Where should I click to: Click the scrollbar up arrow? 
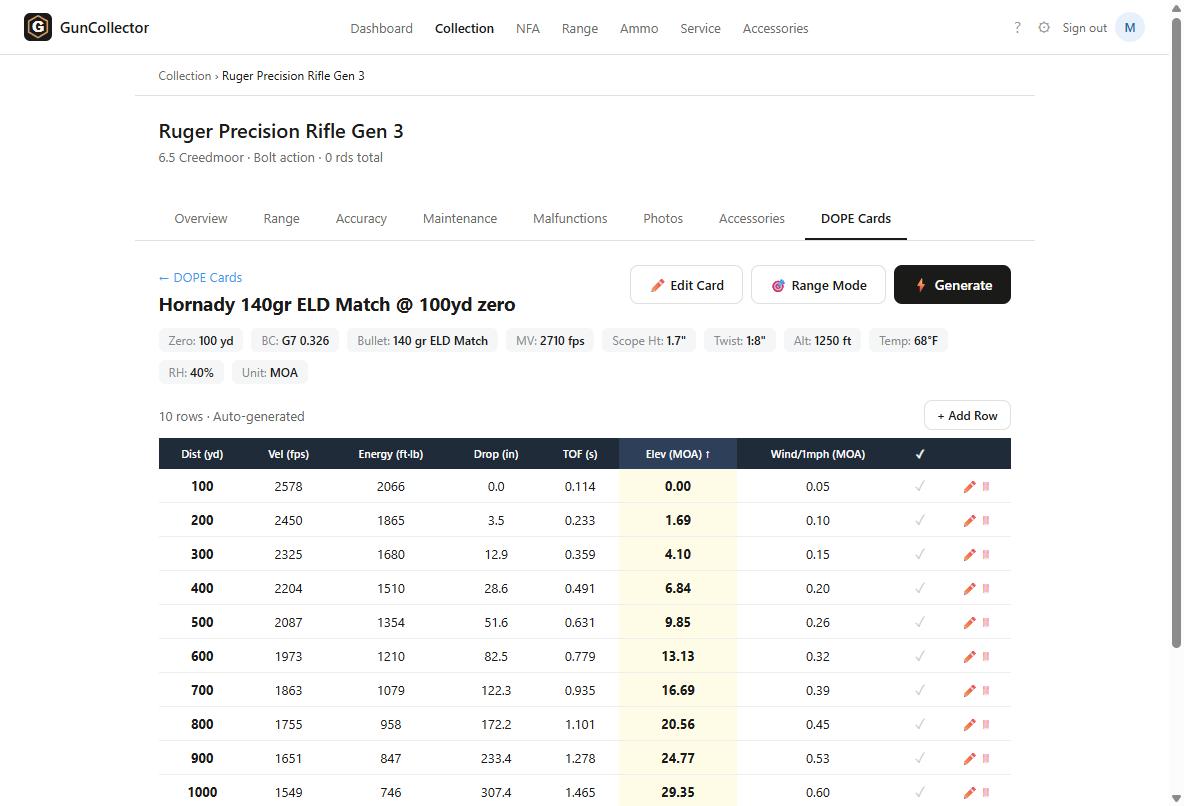[1176, 7]
